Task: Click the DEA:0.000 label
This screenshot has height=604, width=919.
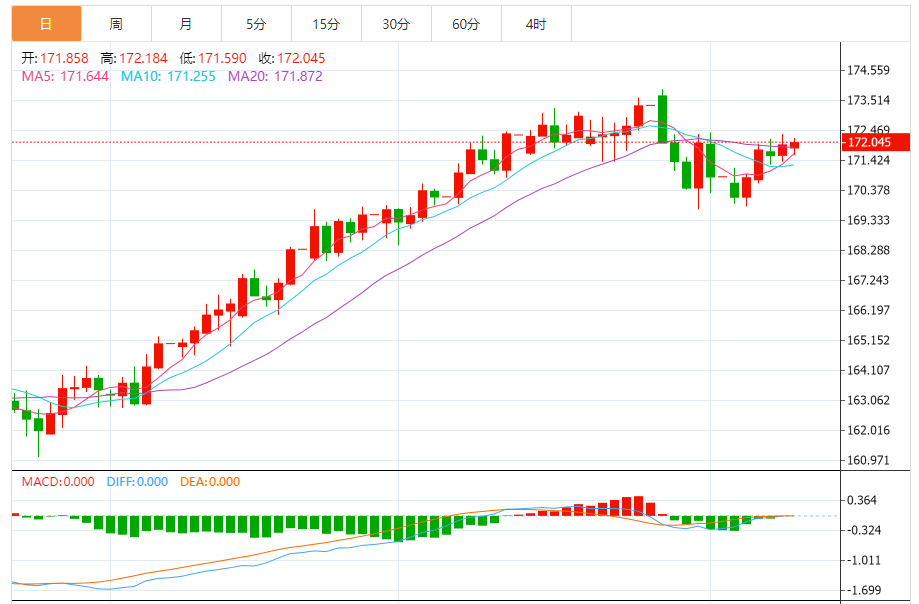Action: coord(210,482)
